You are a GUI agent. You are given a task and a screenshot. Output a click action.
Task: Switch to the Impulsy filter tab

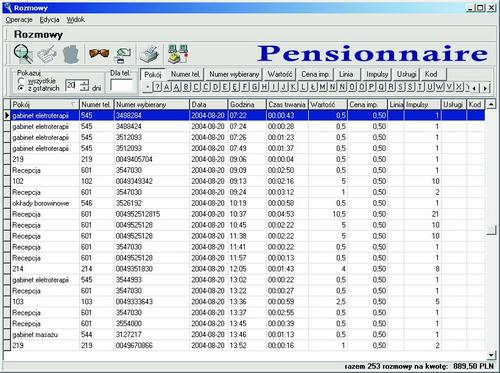coord(377,74)
